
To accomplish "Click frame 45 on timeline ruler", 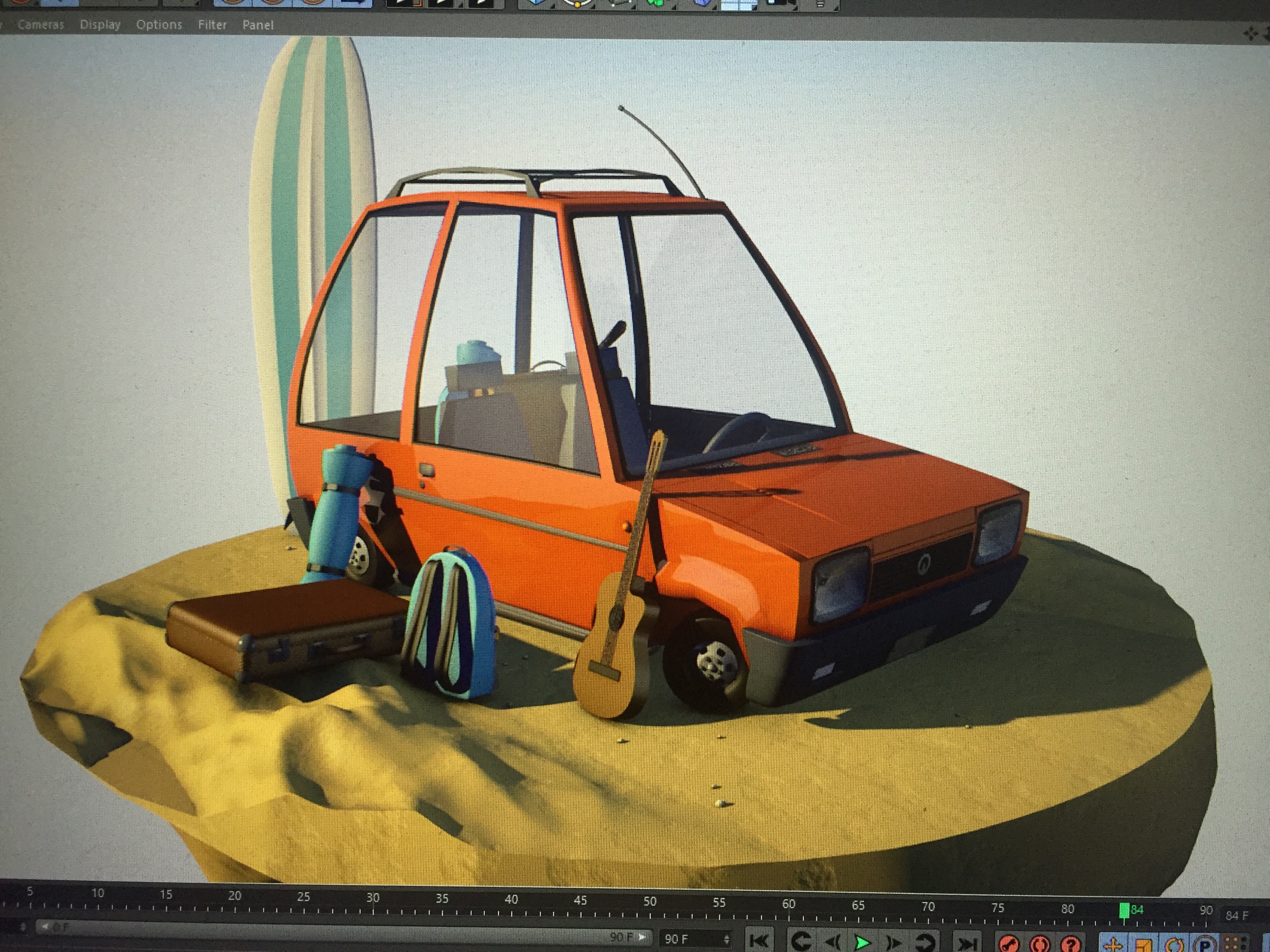I will [x=581, y=900].
